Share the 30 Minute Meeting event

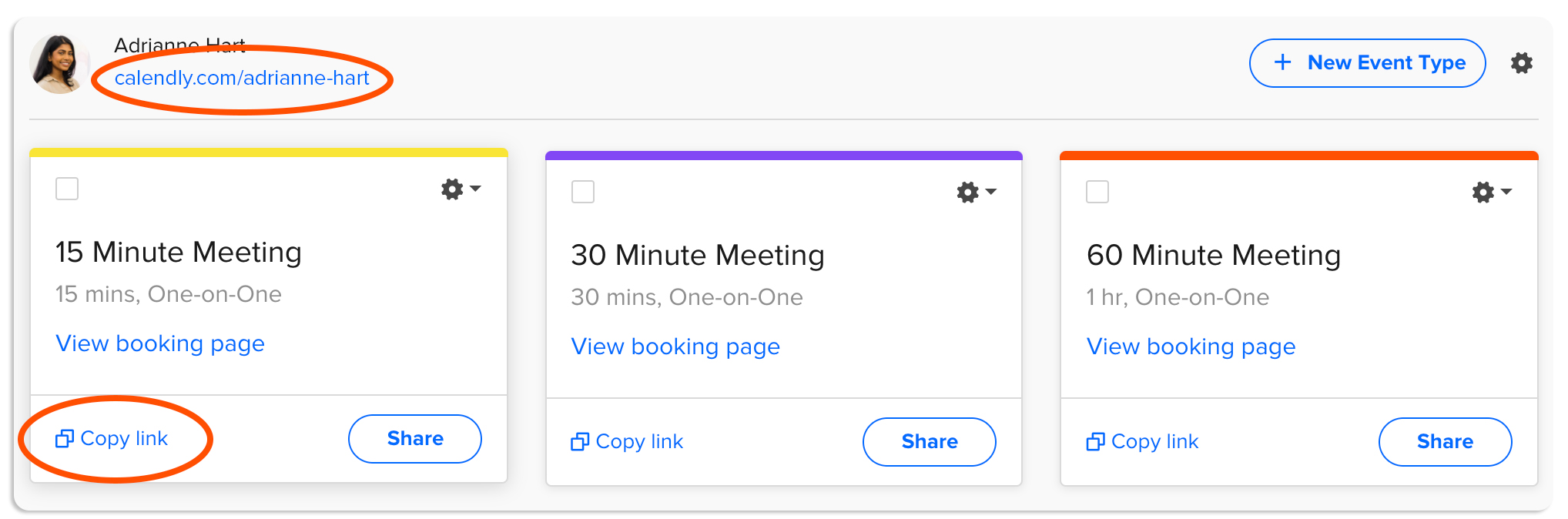pyautogui.click(x=929, y=442)
